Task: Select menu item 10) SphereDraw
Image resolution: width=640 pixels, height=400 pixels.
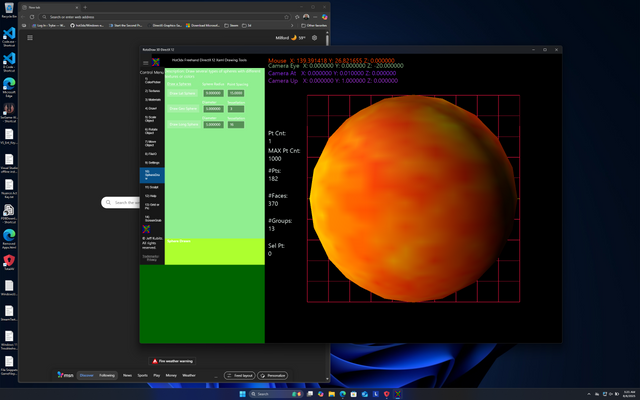Action: point(152,175)
